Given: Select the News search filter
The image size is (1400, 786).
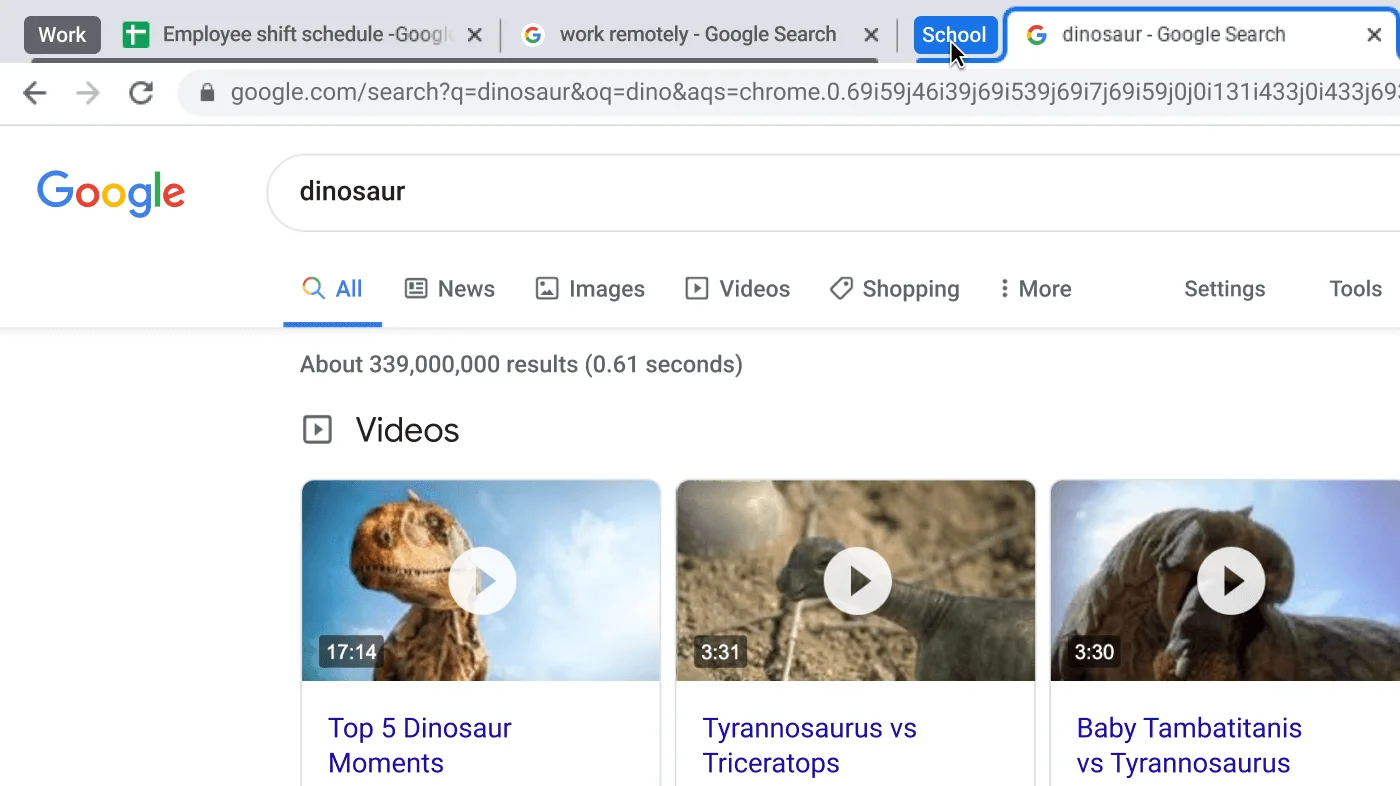Looking at the screenshot, I should (450, 289).
